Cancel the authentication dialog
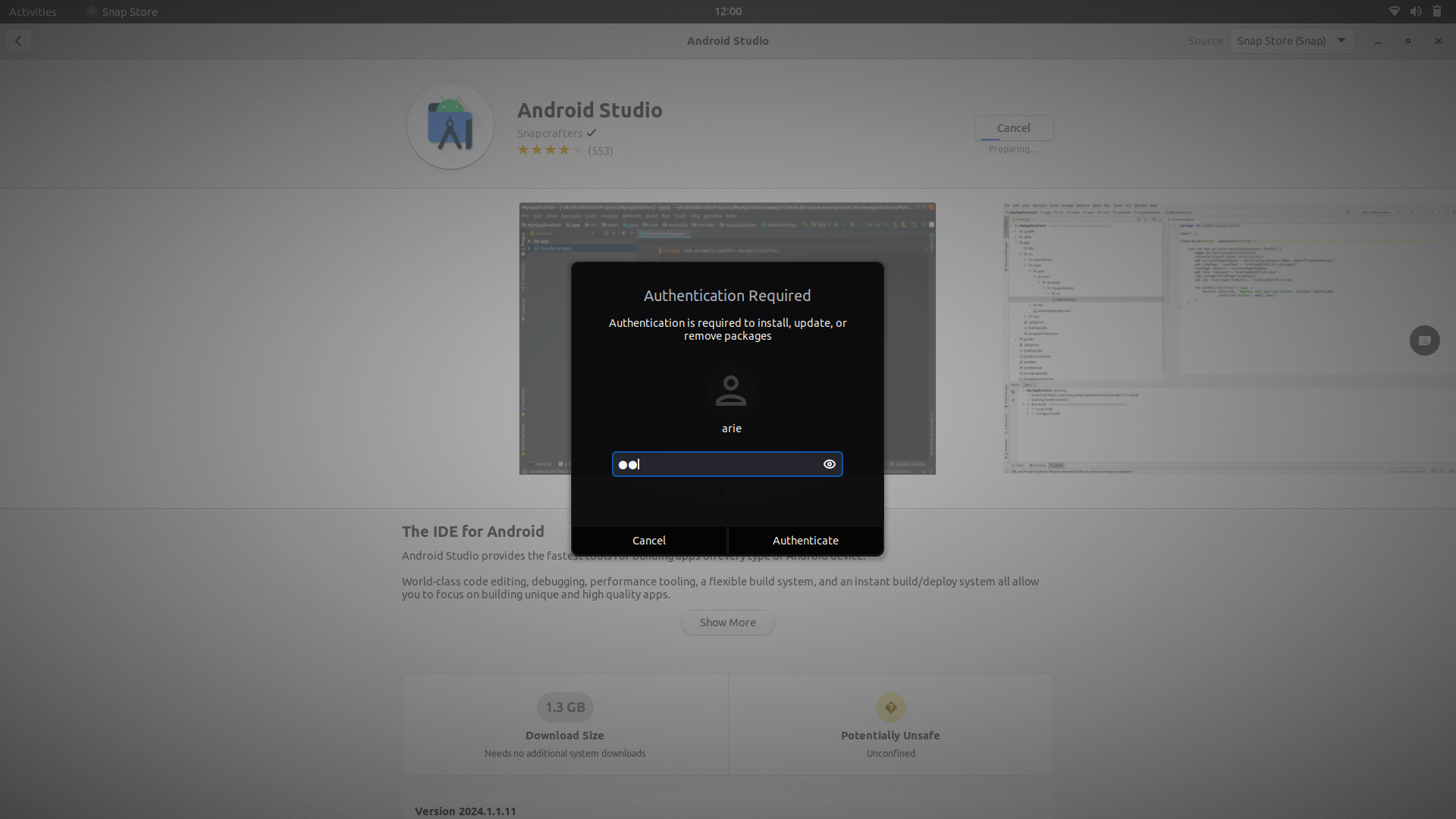 [x=649, y=541]
